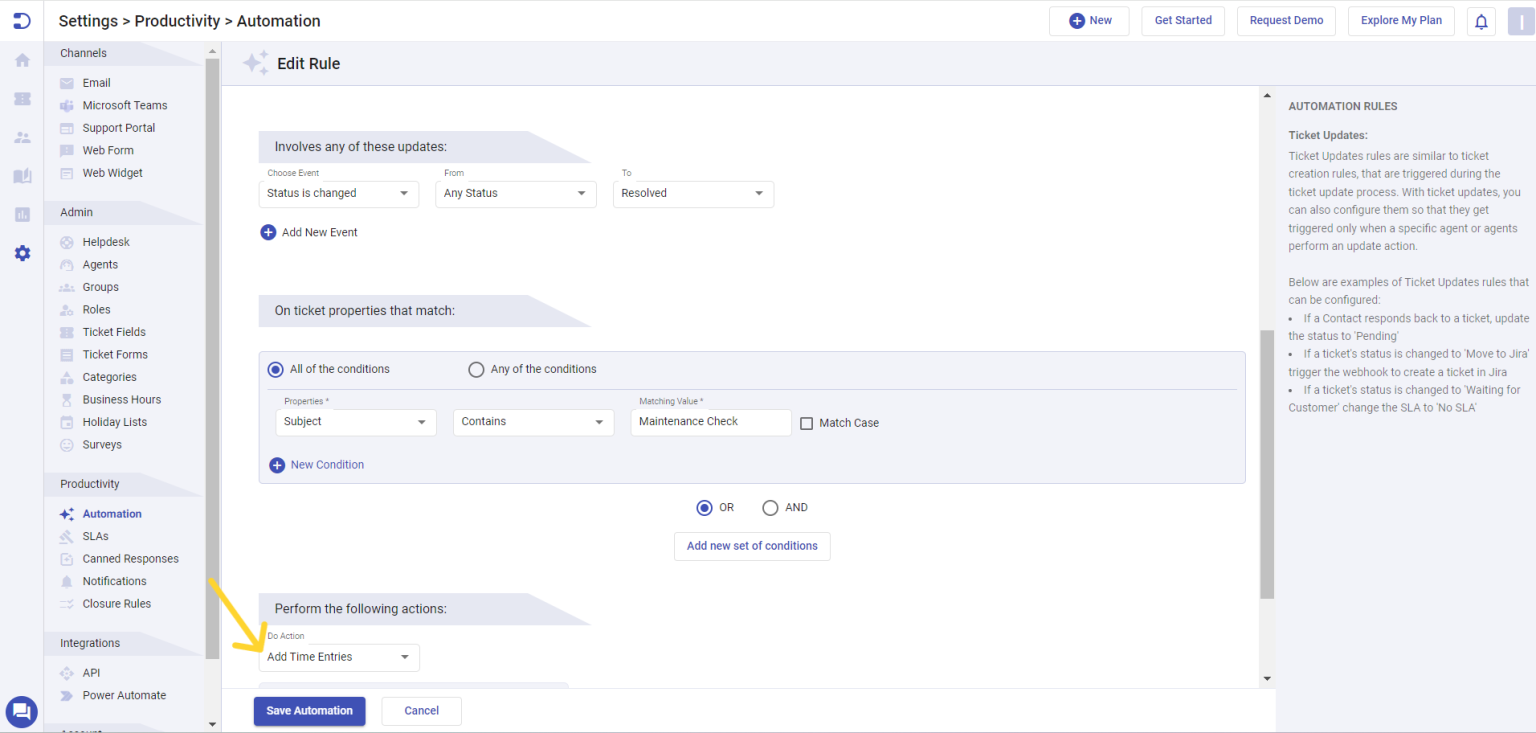
Task: Go to Canned Responses in the sidebar
Action: 131,558
